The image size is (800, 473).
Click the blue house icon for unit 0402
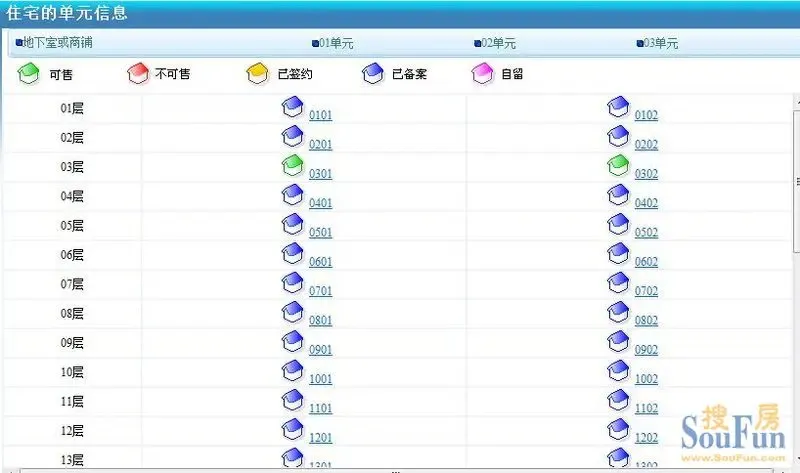click(618, 195)
